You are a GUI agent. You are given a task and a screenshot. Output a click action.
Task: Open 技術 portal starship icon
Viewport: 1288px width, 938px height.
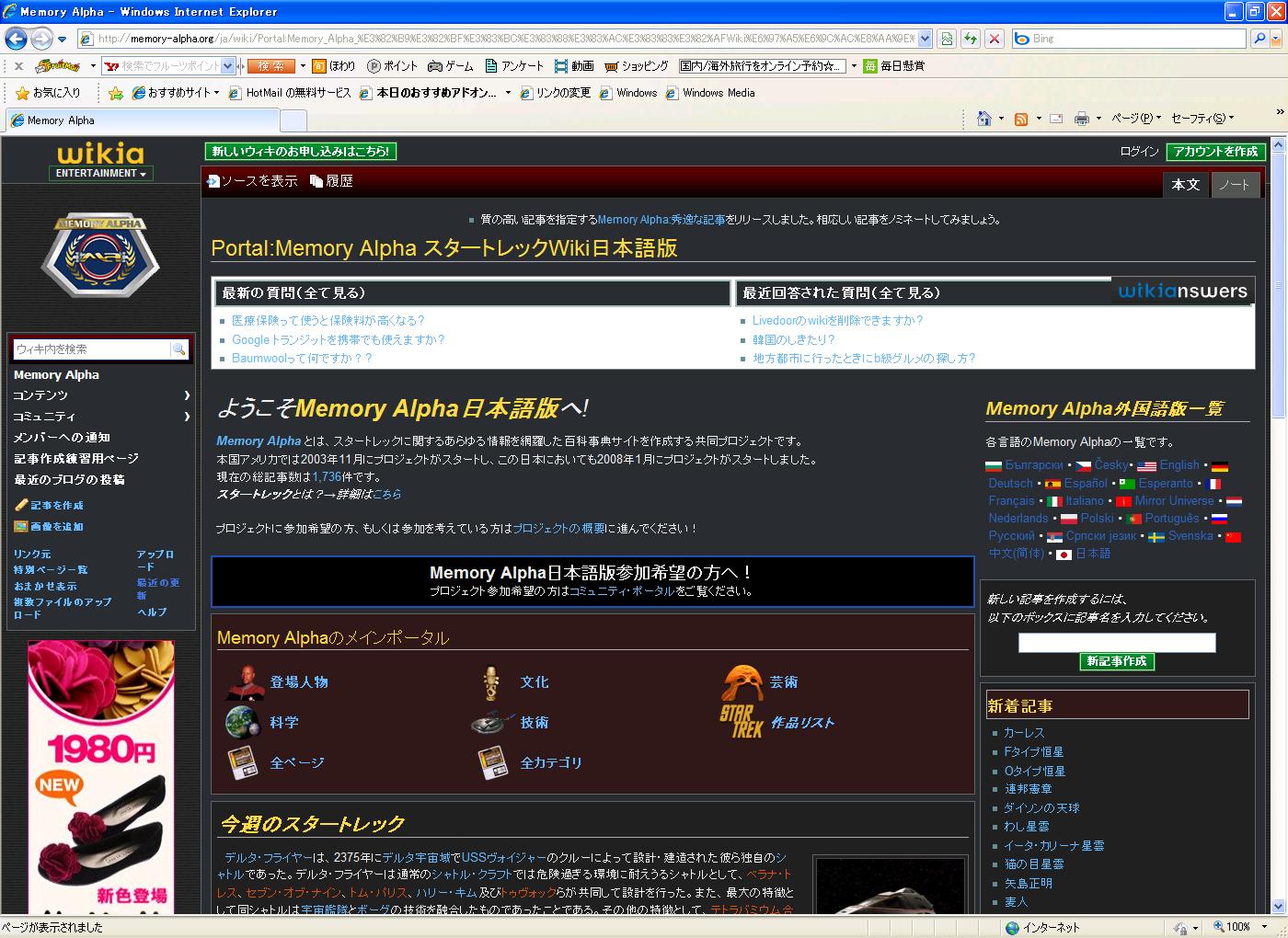pyautogui.click(x=493, y=723)
